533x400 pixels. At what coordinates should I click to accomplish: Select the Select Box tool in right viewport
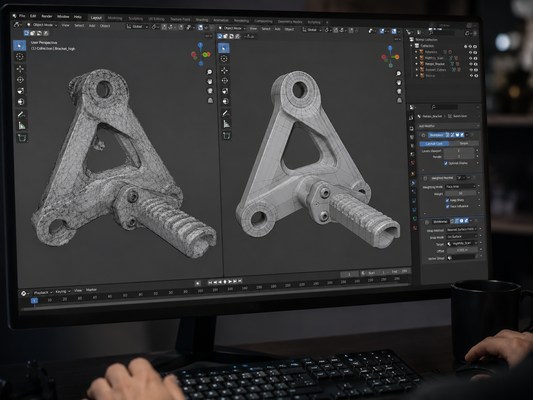(224, 48)
